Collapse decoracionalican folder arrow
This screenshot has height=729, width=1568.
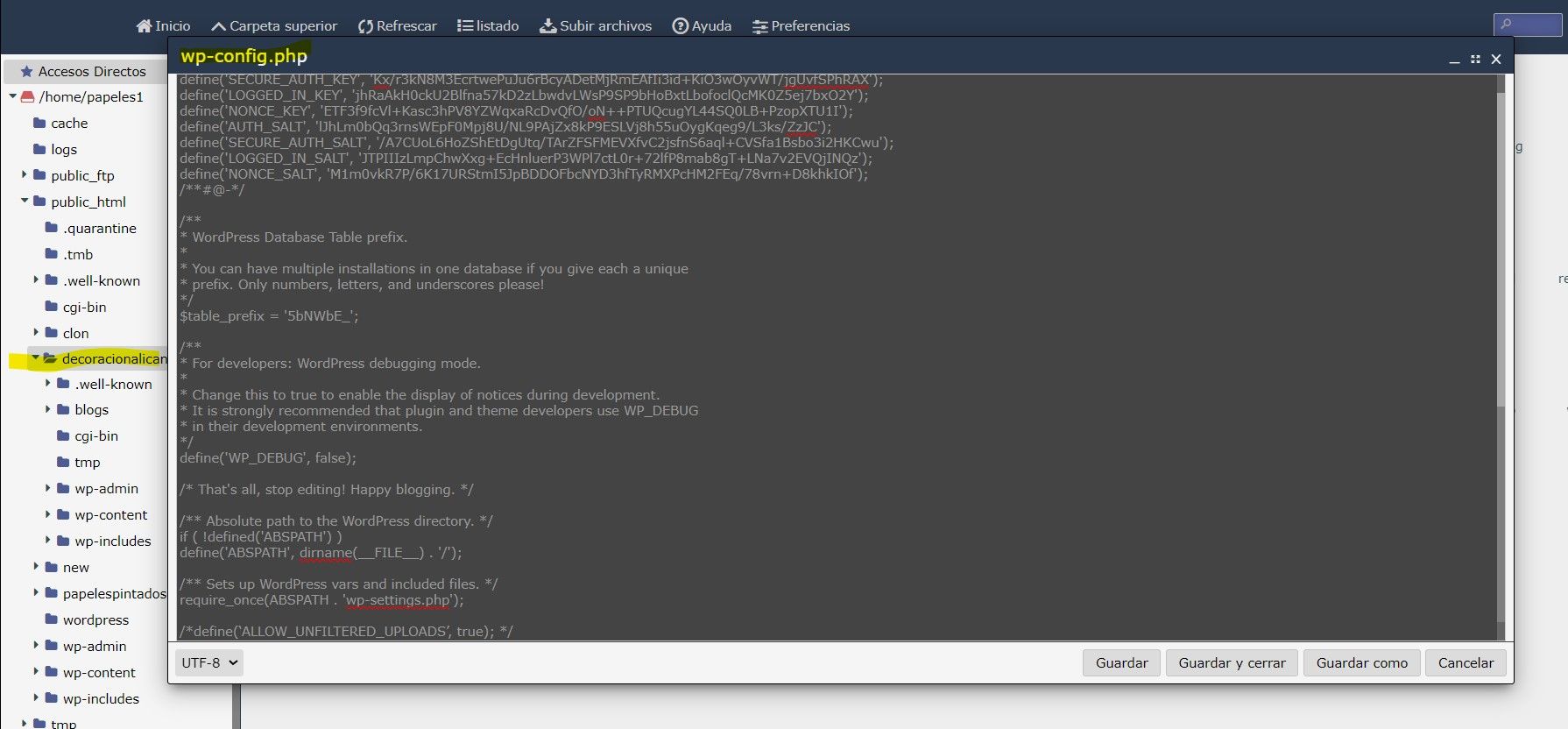[36, 357]
